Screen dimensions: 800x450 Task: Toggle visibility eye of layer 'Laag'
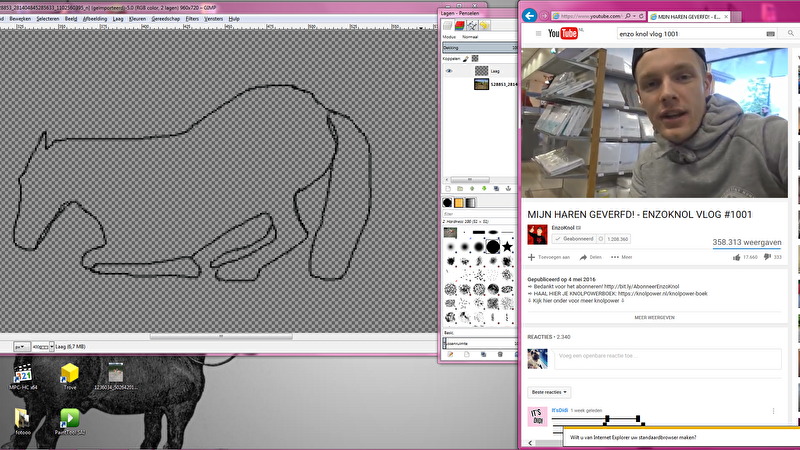point(449,71)
